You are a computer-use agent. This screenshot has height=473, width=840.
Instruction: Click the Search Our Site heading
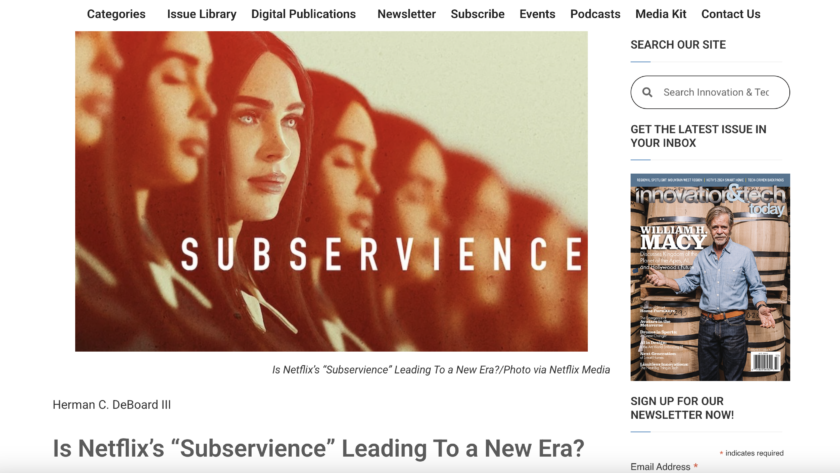coord(678,45)
